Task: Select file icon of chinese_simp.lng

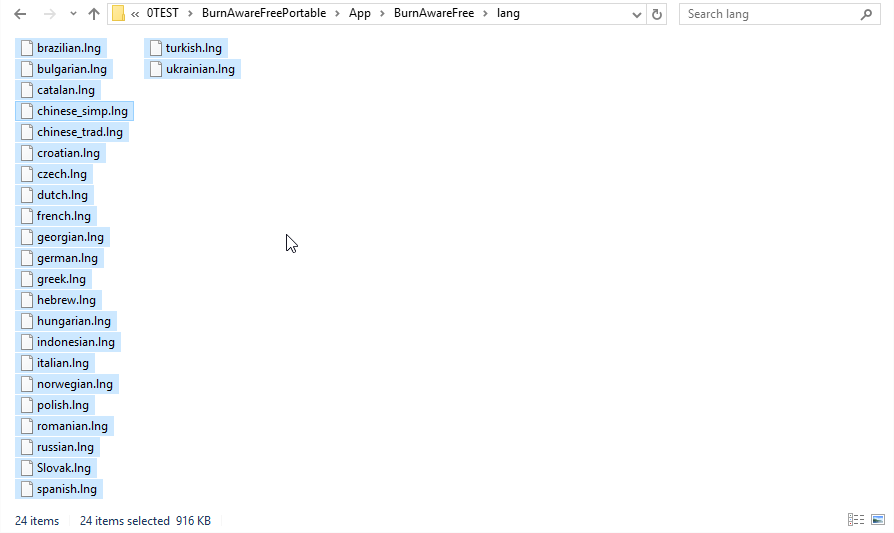Action: [27, 111]
